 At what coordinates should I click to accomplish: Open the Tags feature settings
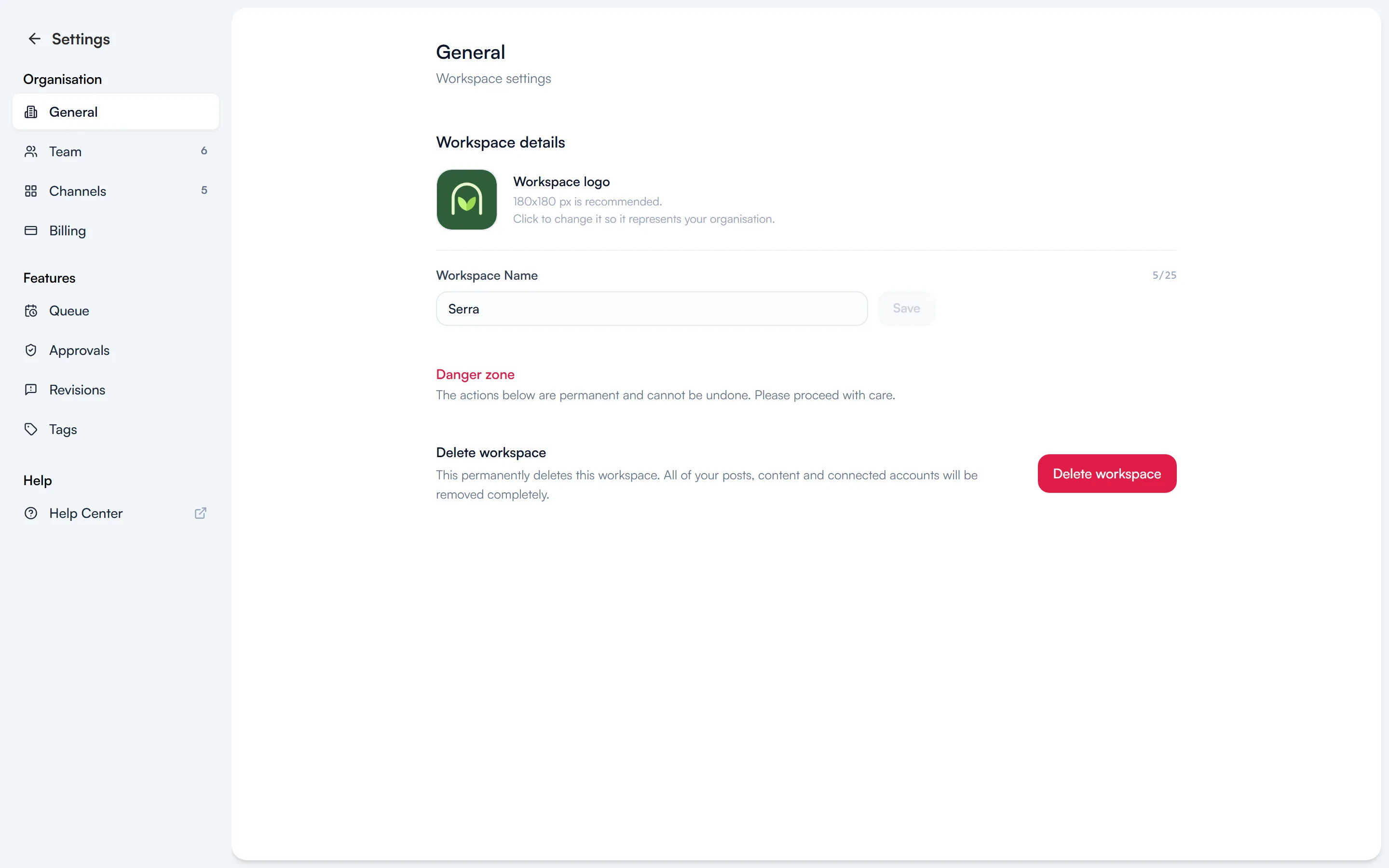115,429
